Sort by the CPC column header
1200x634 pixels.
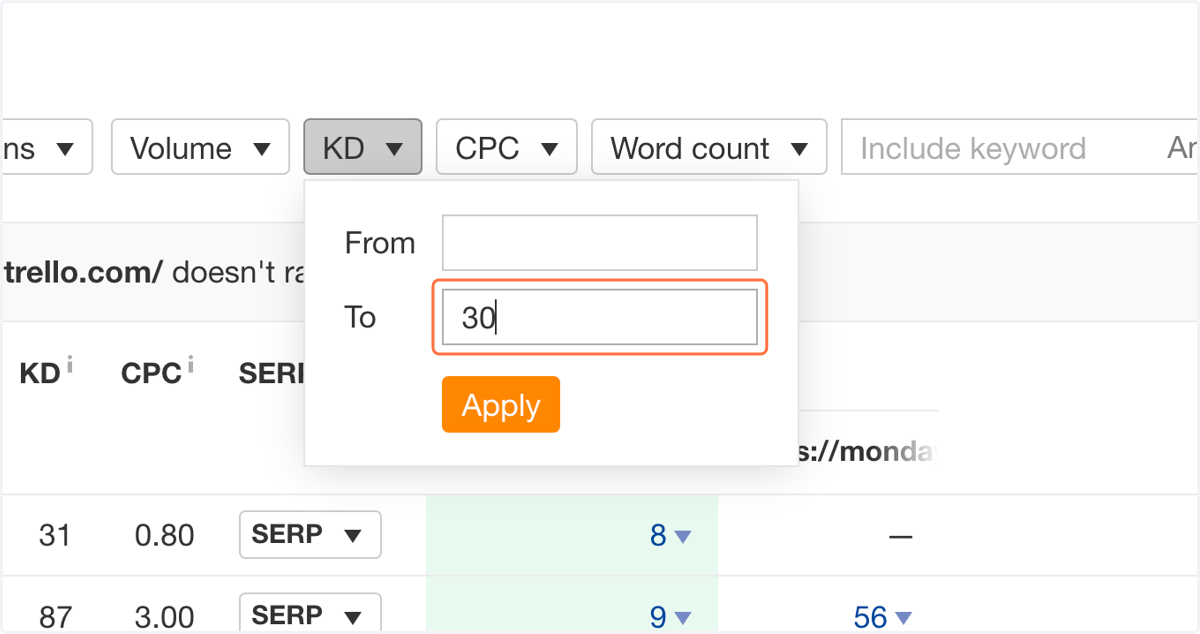coord(151,374)
